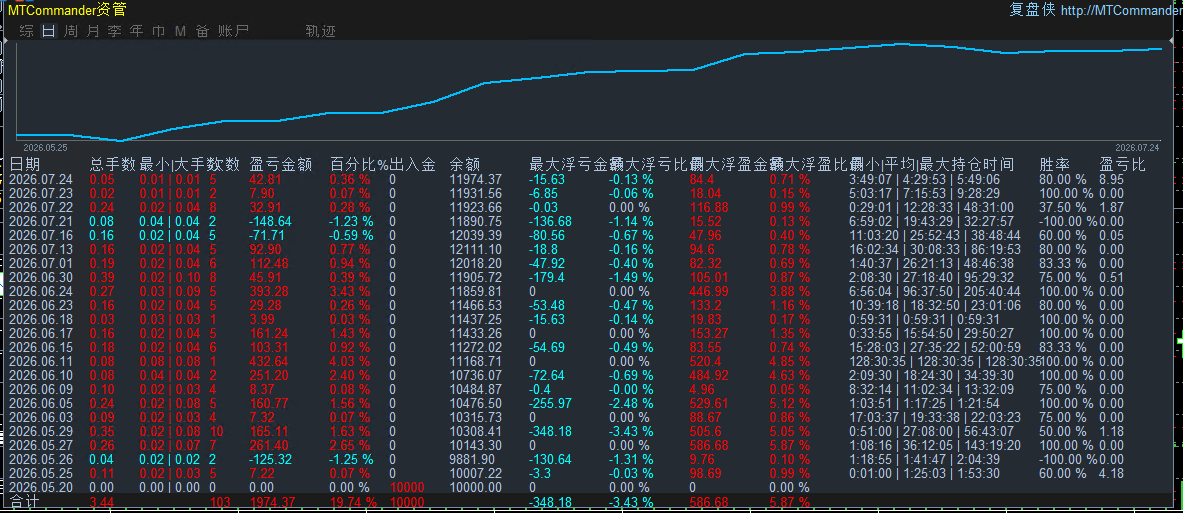Open the http://MTCommander link
This screenshot has height=513, width=1183.
click(x=1121, y=10)
